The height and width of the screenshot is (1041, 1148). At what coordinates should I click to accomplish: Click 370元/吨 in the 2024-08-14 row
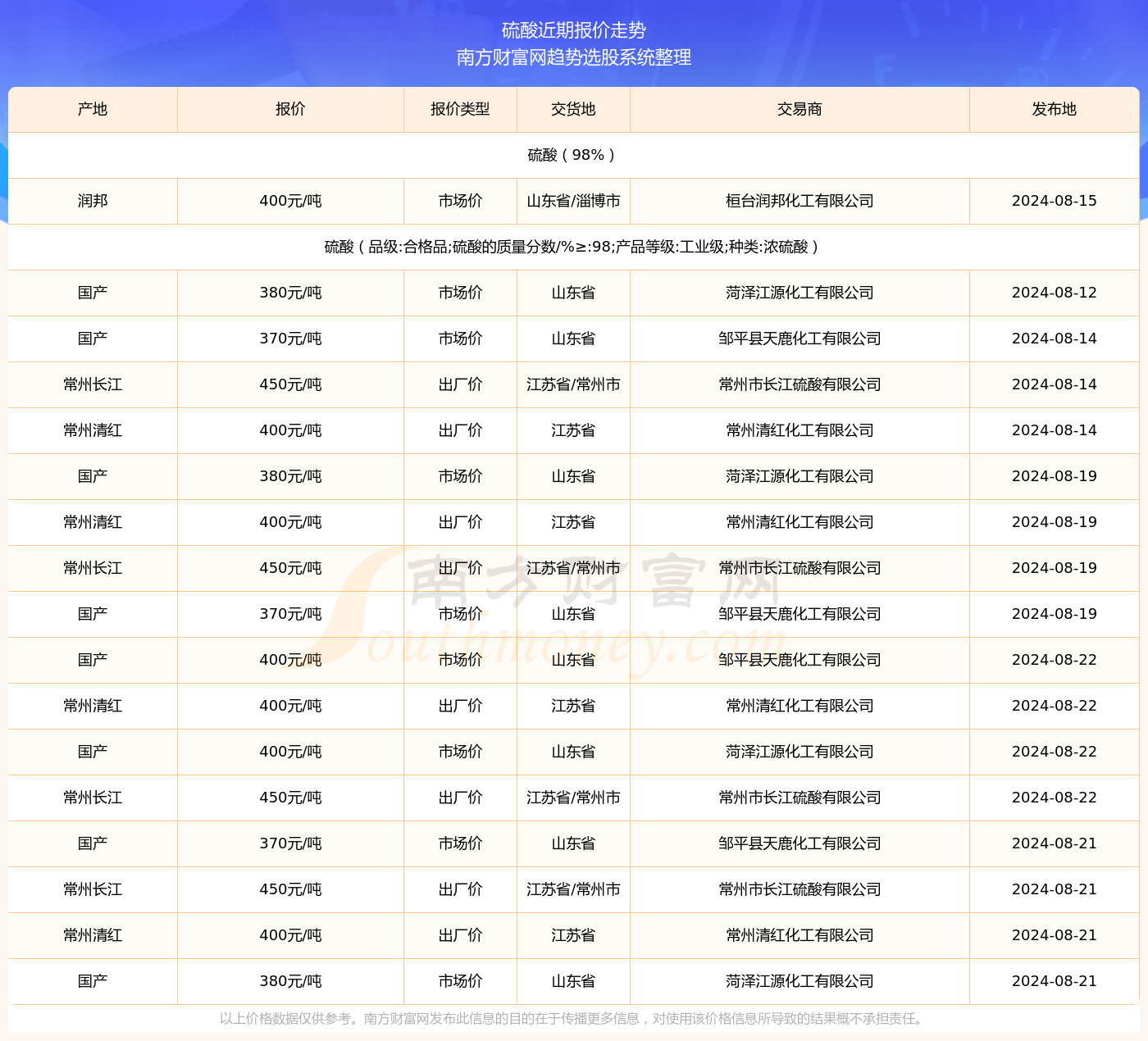click(x=290, y=339)
